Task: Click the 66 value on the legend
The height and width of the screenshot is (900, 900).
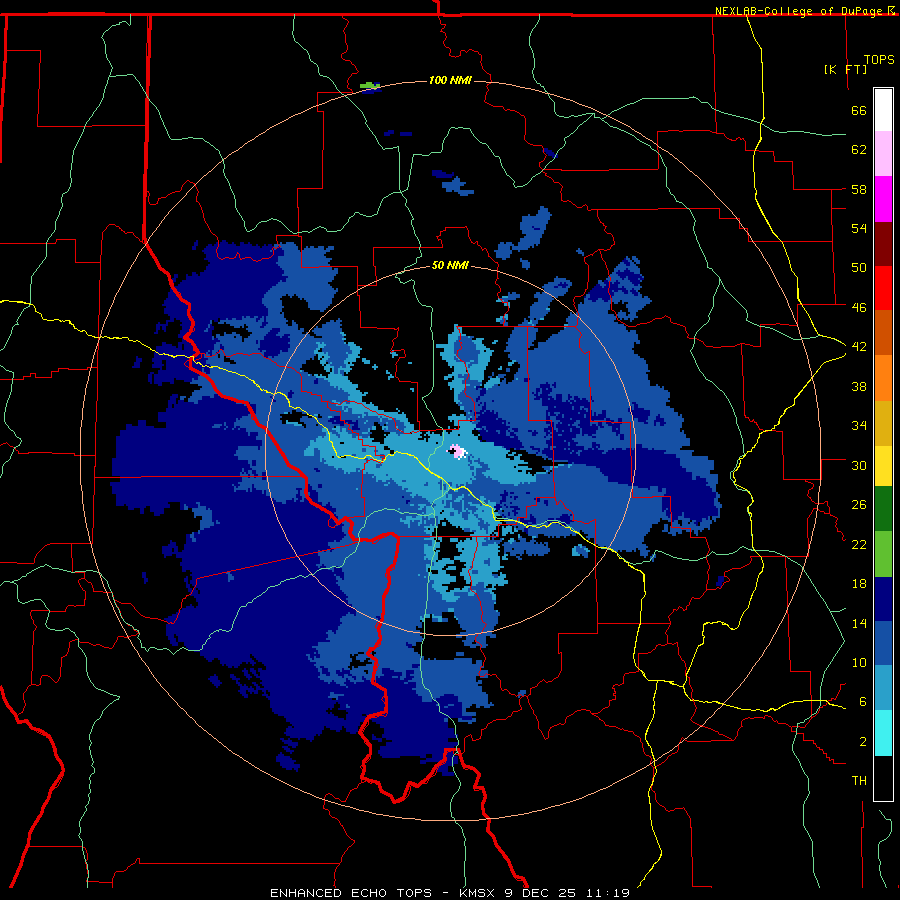Action: [x=859, y=110]
